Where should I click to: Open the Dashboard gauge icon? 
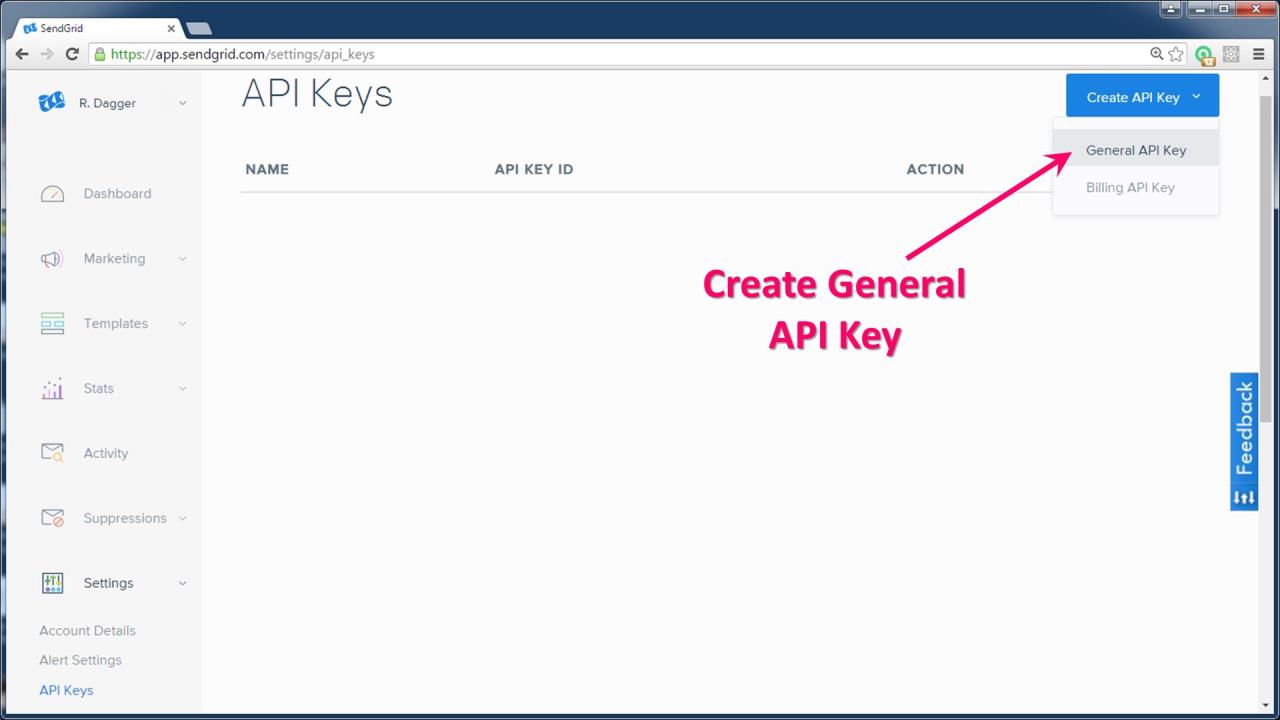52,194
